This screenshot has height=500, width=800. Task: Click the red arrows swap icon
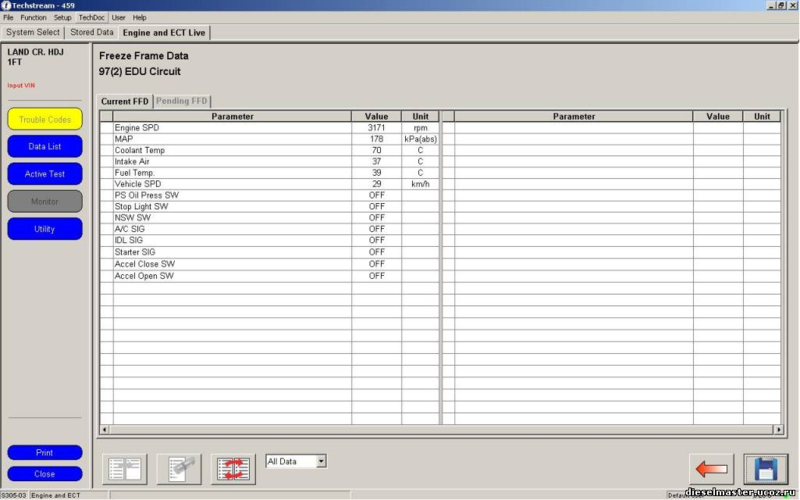click(x=234, y=468)
